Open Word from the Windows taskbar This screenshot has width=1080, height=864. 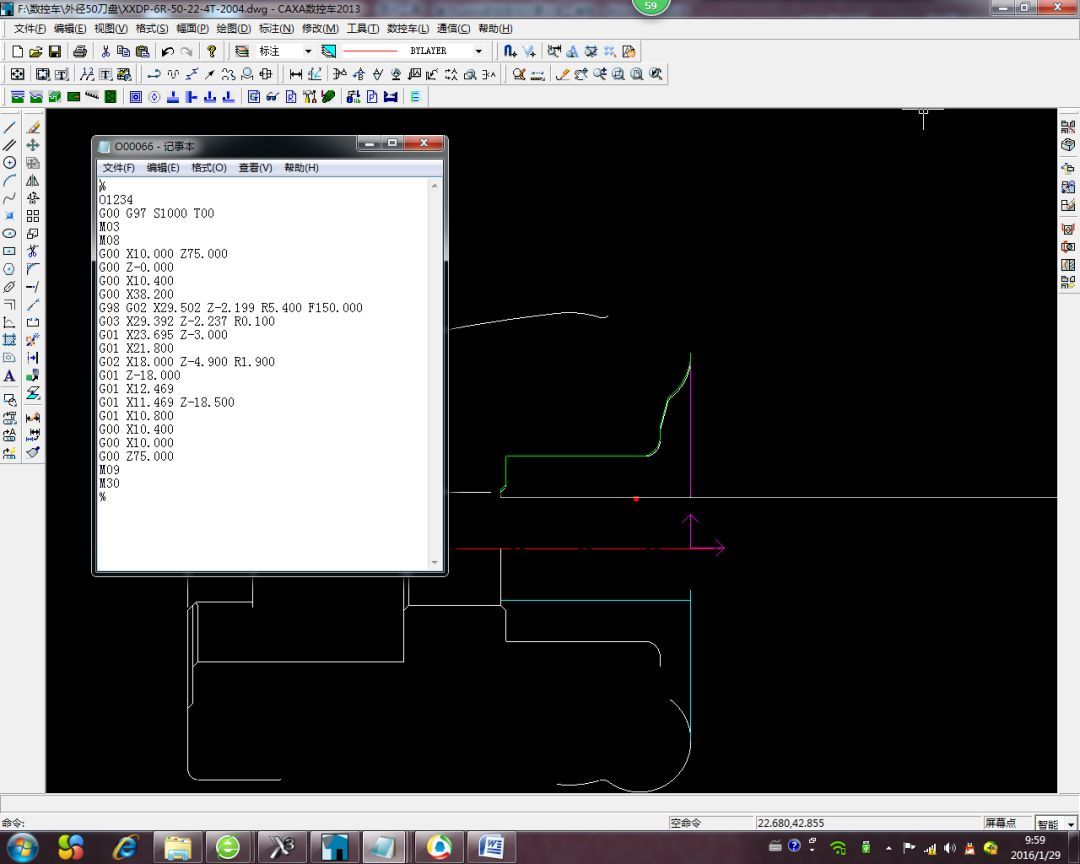[x=491, y=847]
